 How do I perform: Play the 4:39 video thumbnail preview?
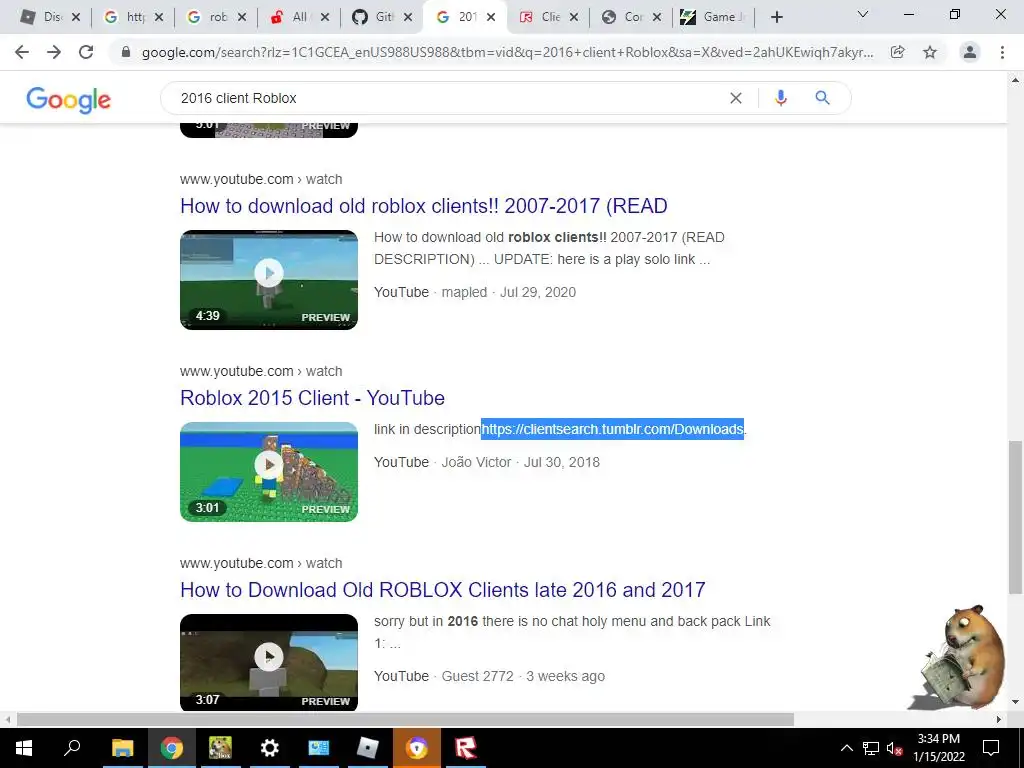click(269, 280)
